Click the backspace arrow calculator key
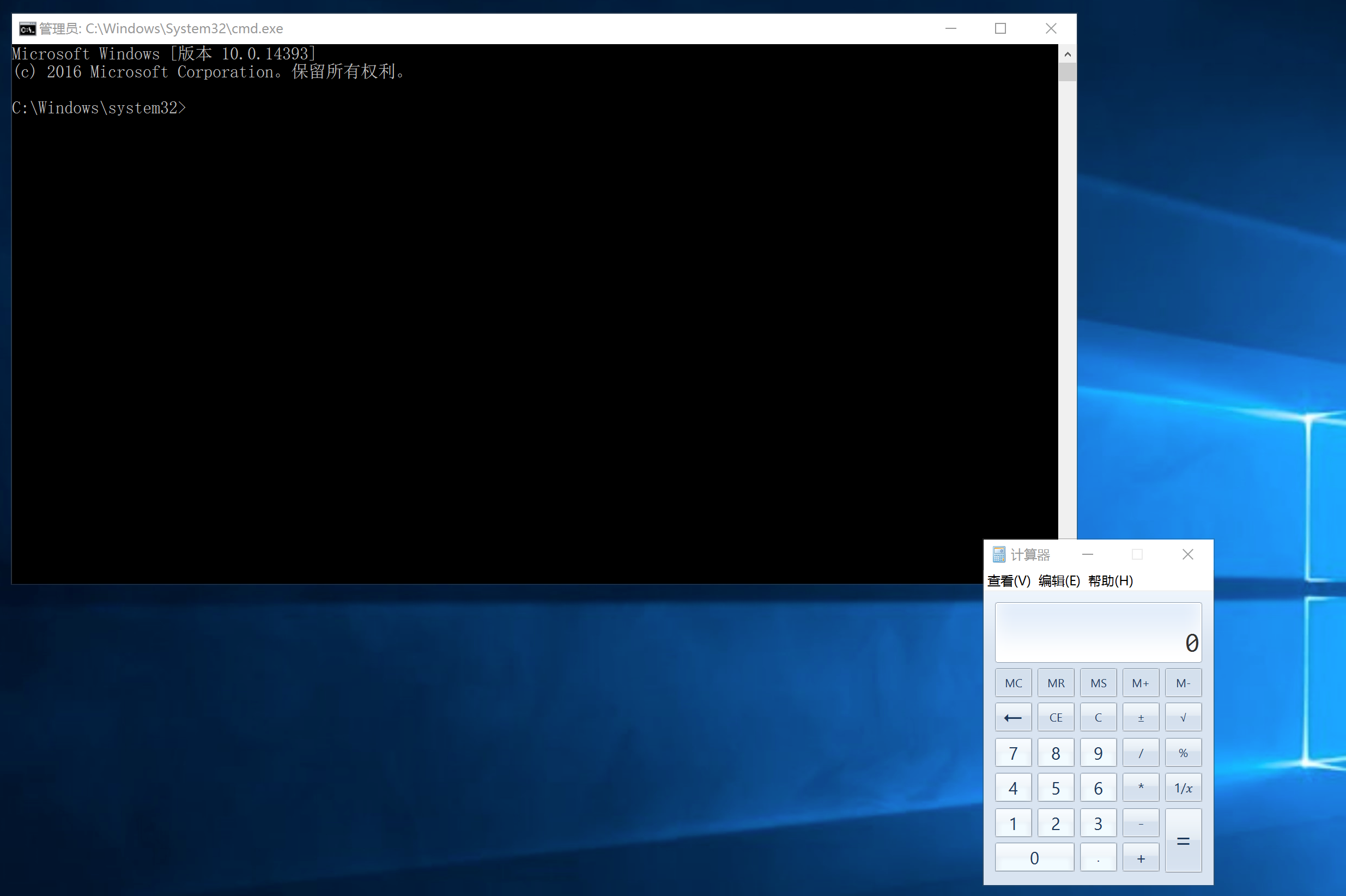1346x896 pixels. coord(1013,718)
